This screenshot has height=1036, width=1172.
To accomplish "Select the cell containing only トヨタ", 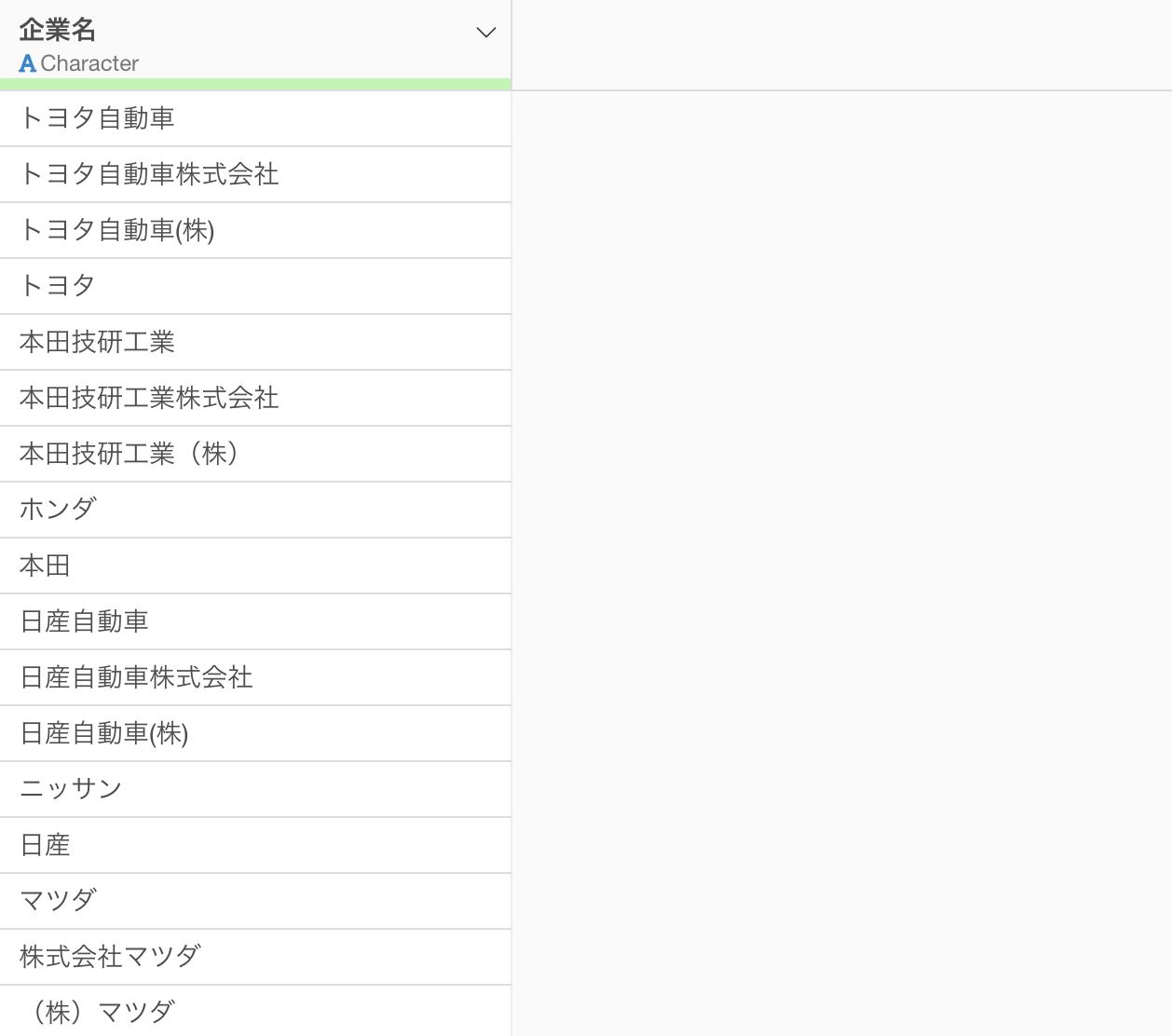I will (x=58, y=286).
